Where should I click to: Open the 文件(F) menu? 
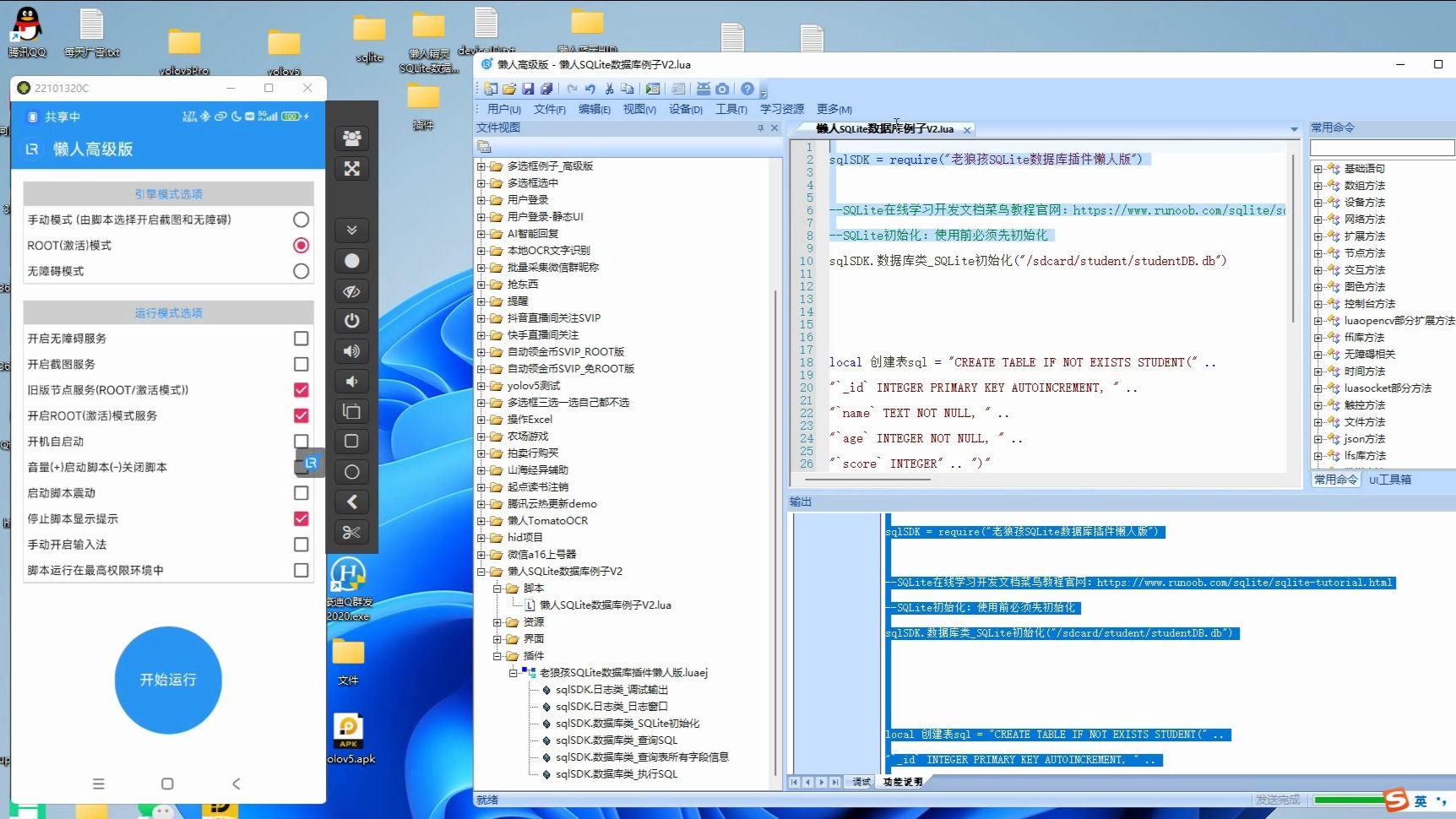(x=550, y=109)
